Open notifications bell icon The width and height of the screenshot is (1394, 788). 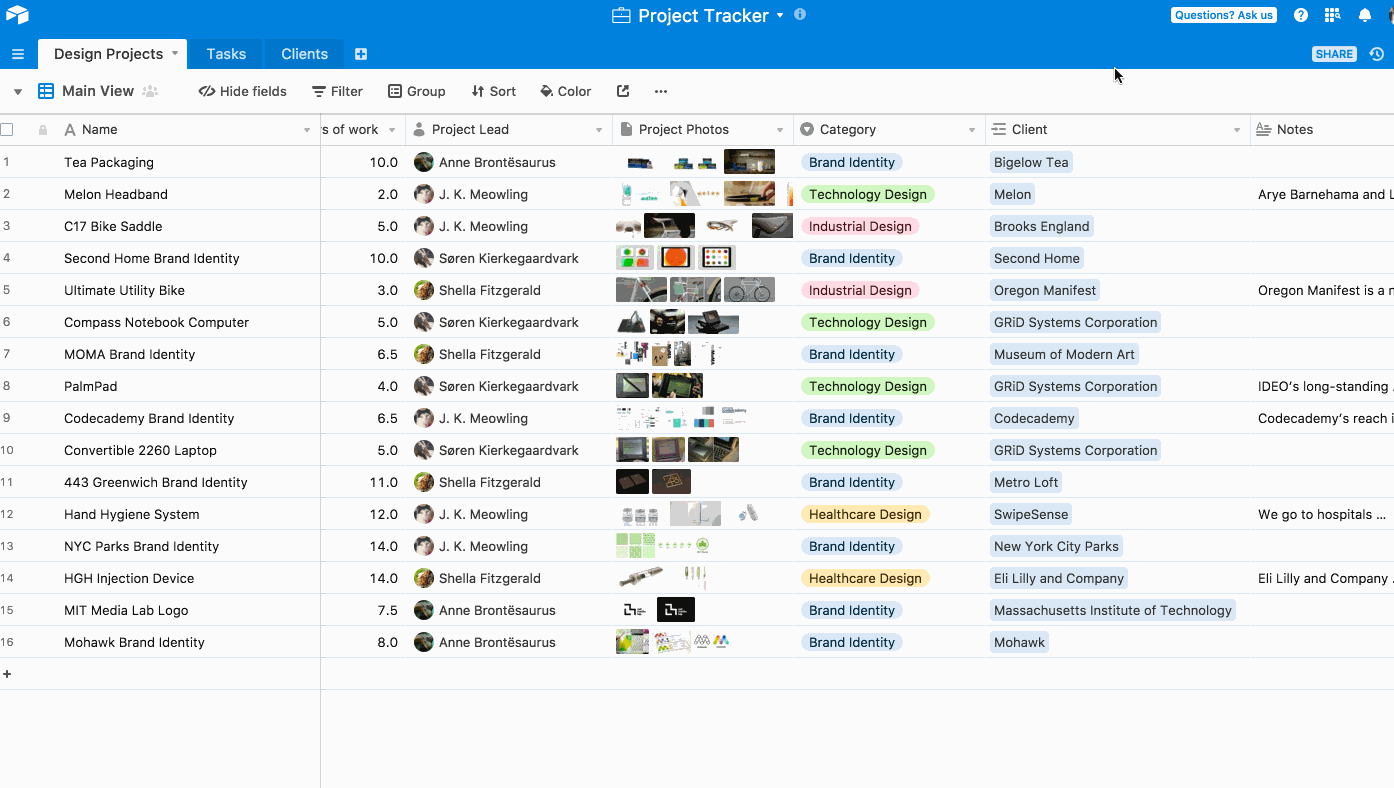click(x=1365, y=15)
